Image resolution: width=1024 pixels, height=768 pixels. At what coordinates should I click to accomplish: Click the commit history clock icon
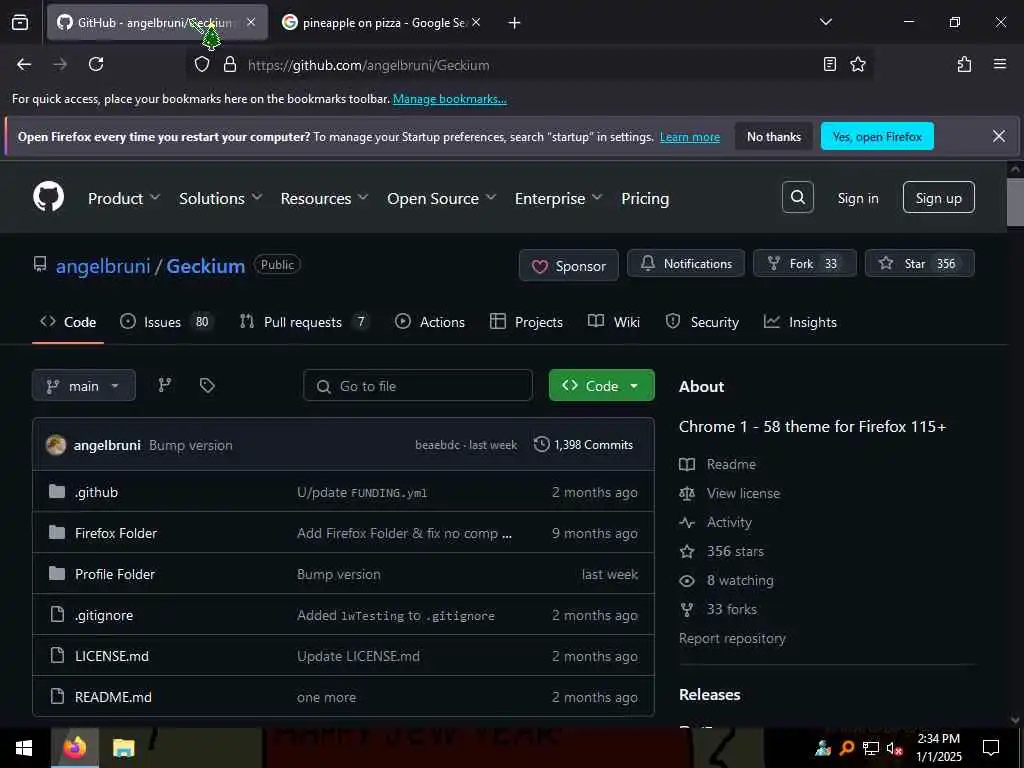click(x=541, y=444)
